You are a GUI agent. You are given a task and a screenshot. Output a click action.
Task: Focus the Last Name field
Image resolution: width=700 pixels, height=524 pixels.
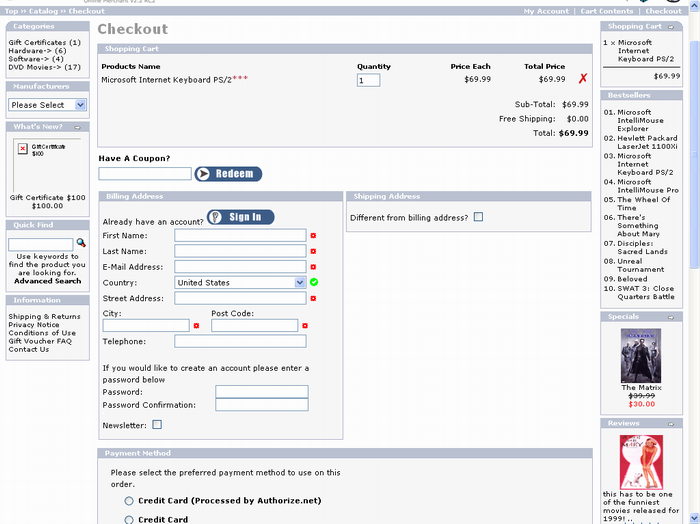(x=240, y=251)
